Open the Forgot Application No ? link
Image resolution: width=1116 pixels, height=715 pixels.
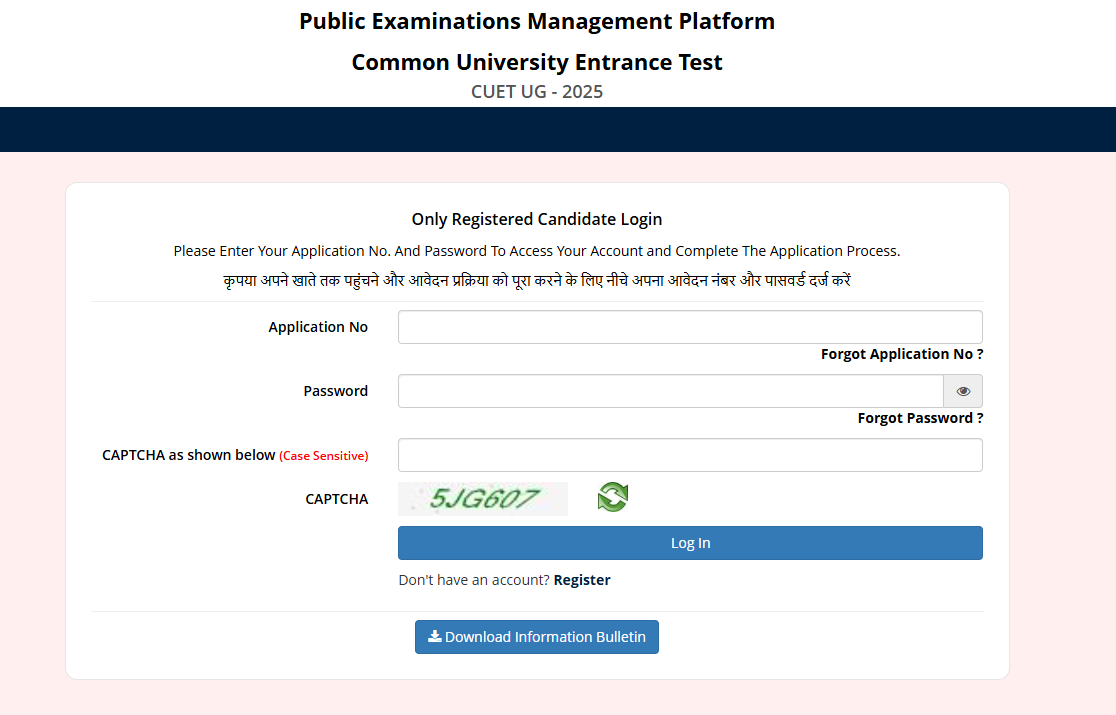pos(902,354)
